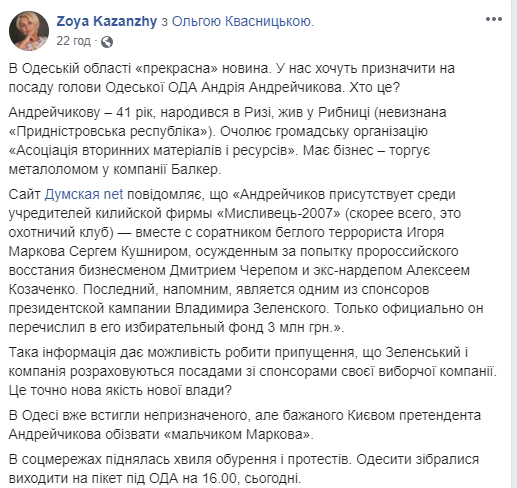This screenshot has height=488, width=517.
Task: Click the quoted text 'Мисливець-2007'
Action: [x=279, y=213]
